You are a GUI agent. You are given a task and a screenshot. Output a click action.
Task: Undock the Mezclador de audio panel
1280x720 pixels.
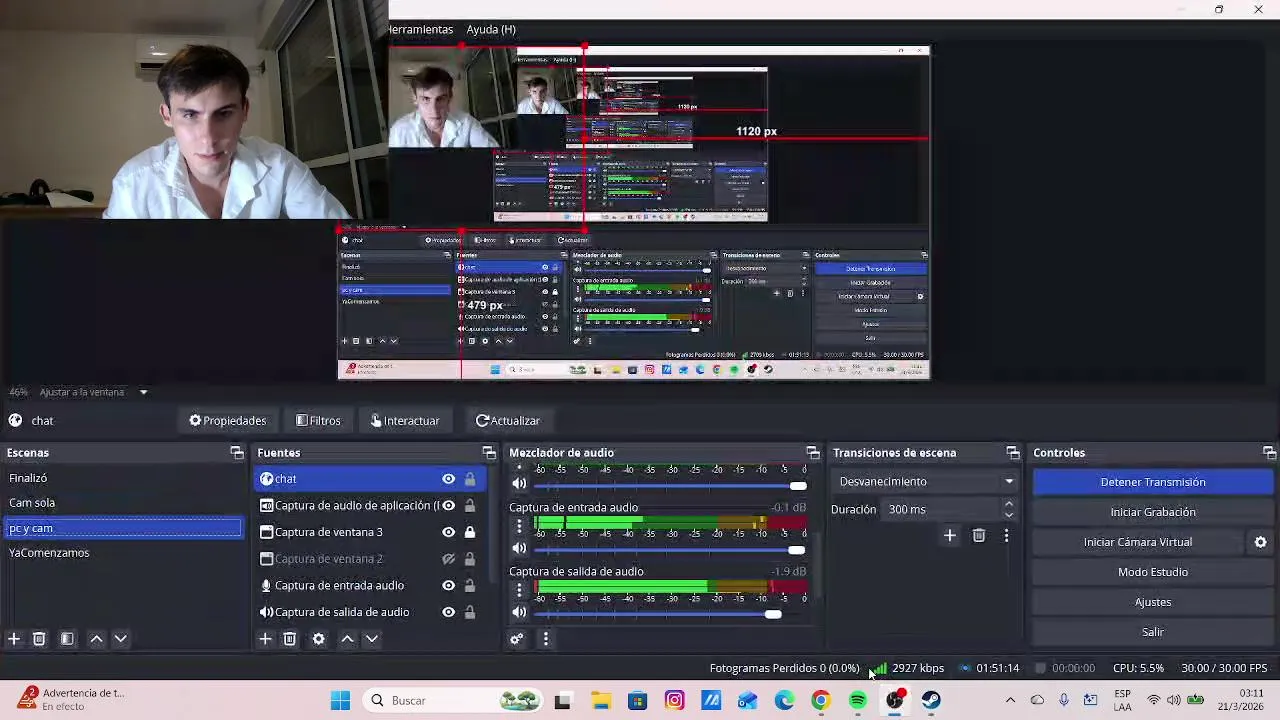813,453
